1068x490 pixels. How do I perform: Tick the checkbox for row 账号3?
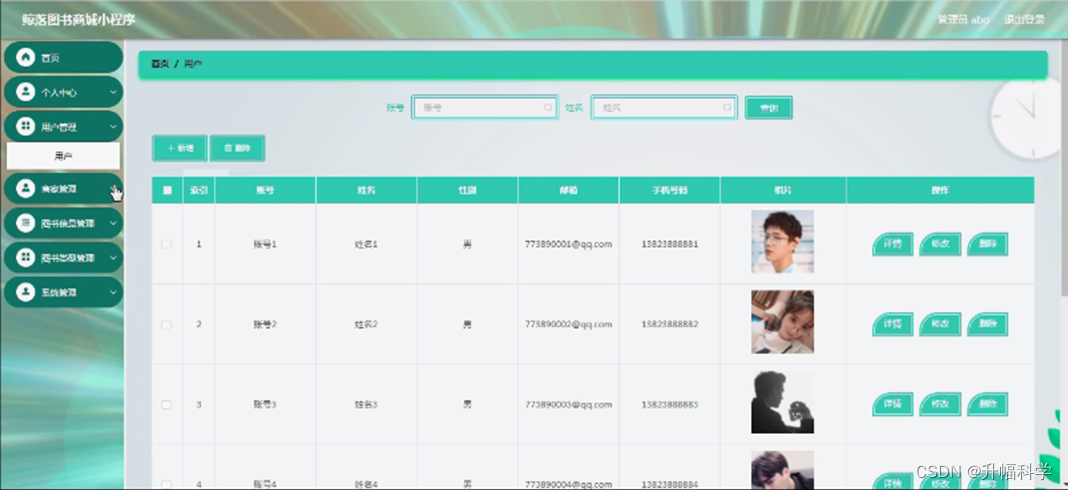pyautogui.click(x=166, y=405)
